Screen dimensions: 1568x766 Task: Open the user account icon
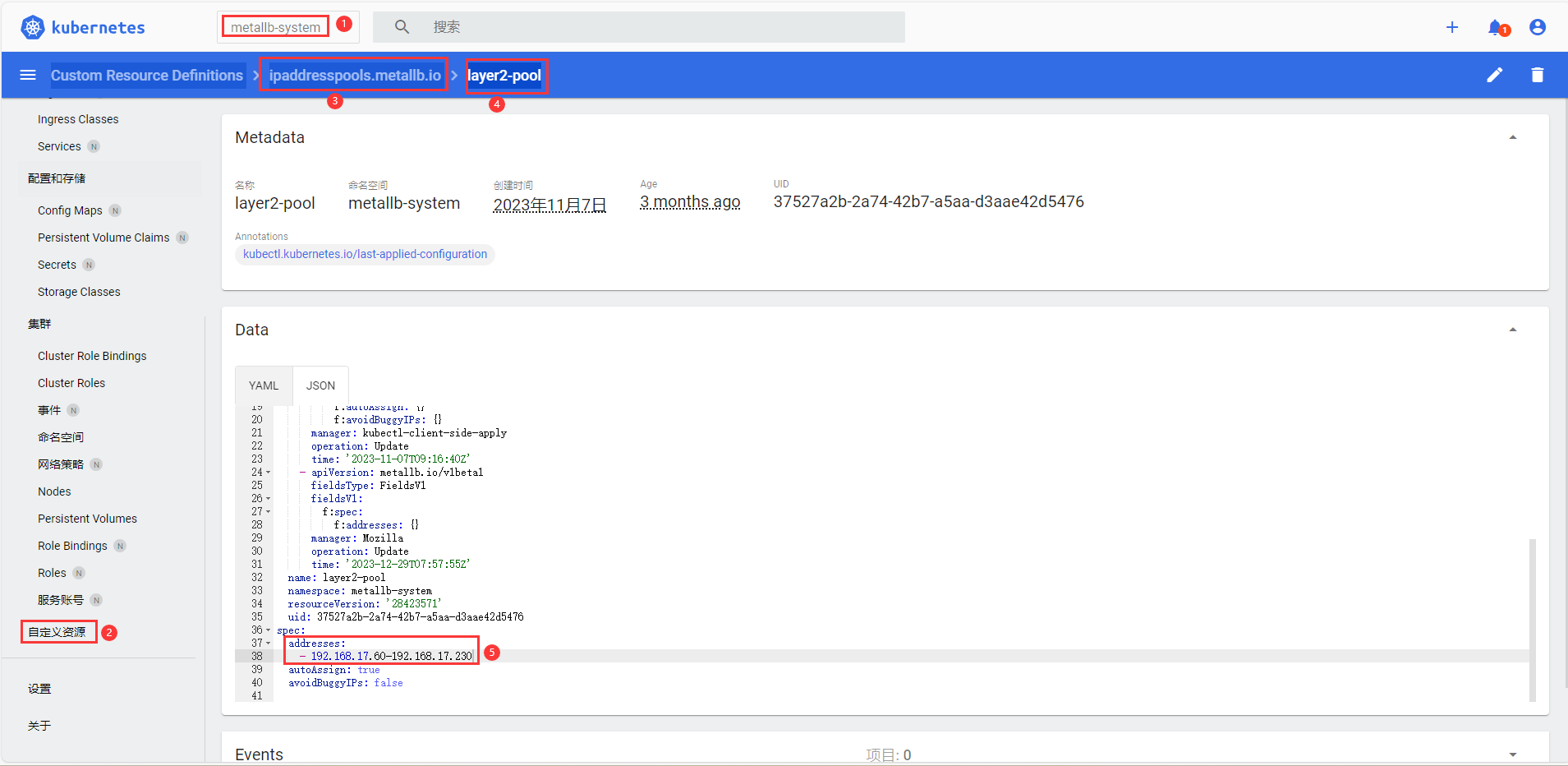(x=1538, y=27)
